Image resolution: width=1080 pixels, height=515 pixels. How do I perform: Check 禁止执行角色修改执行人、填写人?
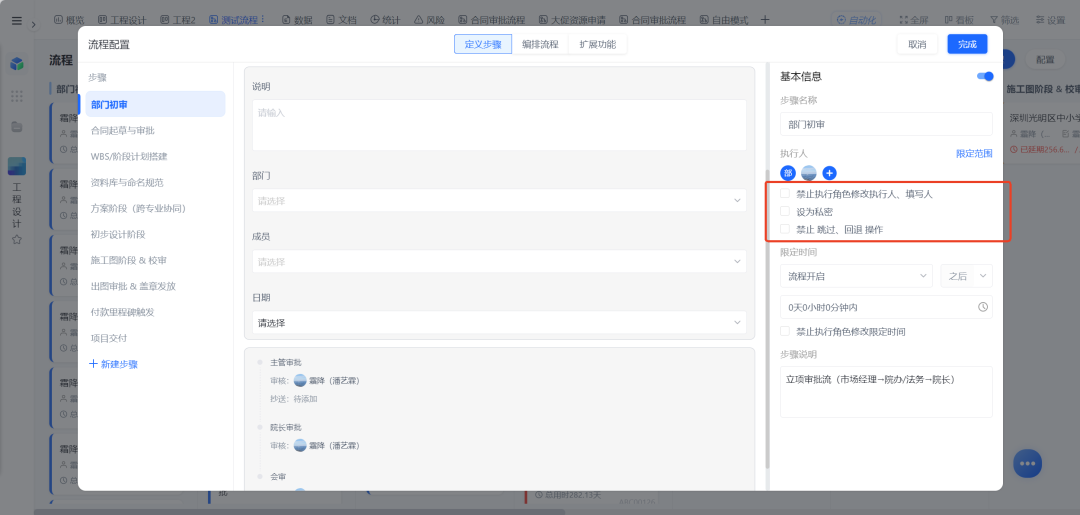785,193
